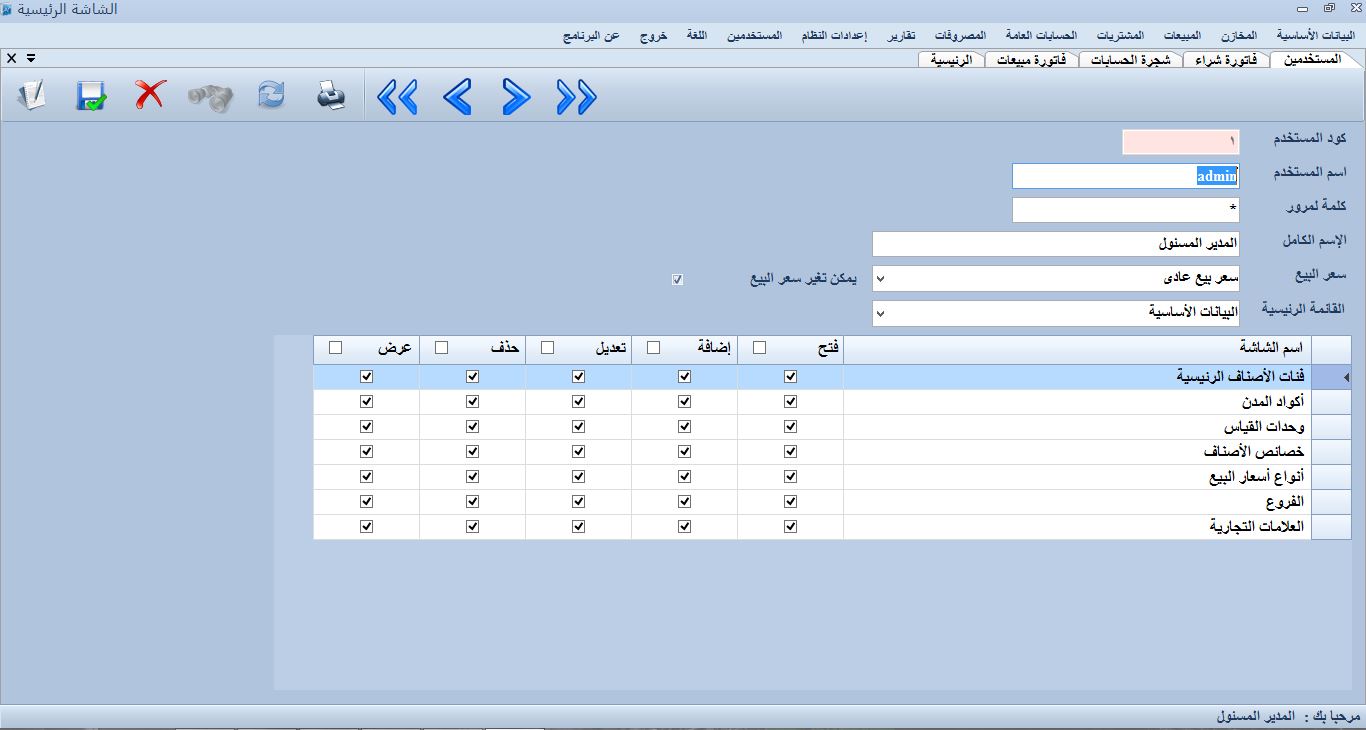Switch to the شجرة الحسابات tab
This screenshot has height=730, width=1366.
[x=1130, y=60]
